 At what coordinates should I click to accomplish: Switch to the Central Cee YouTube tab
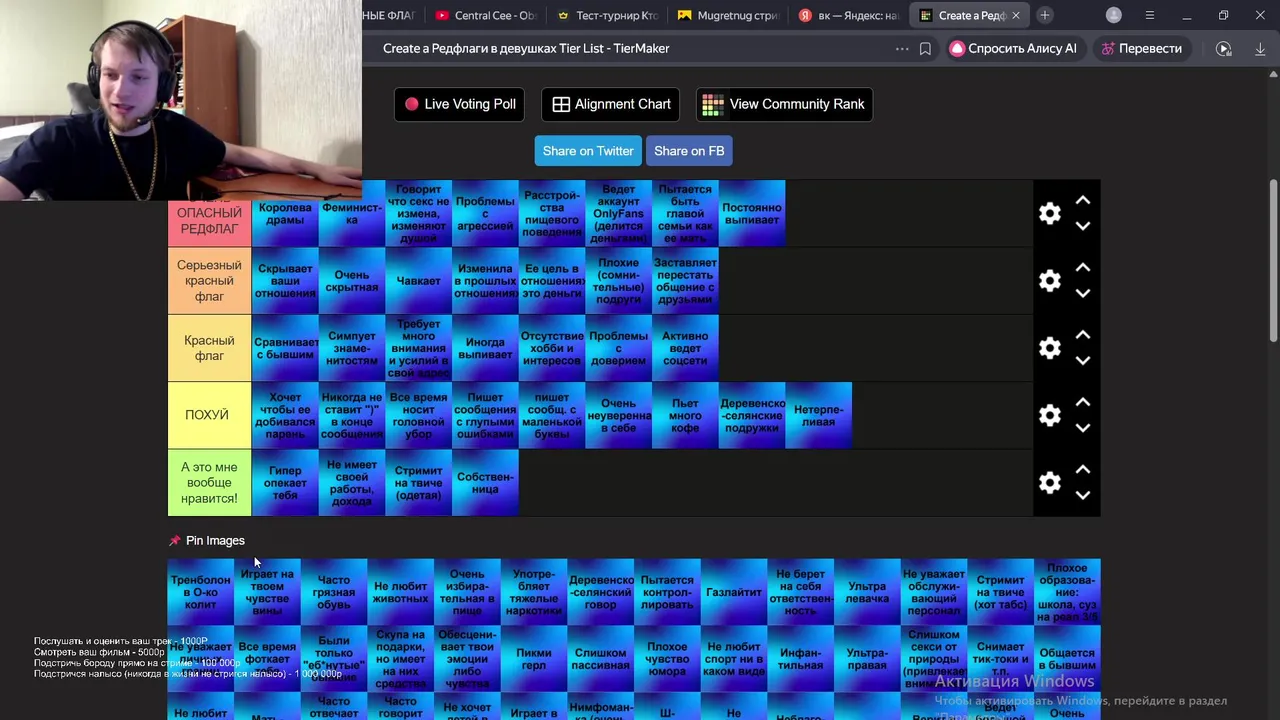point(487,15)
